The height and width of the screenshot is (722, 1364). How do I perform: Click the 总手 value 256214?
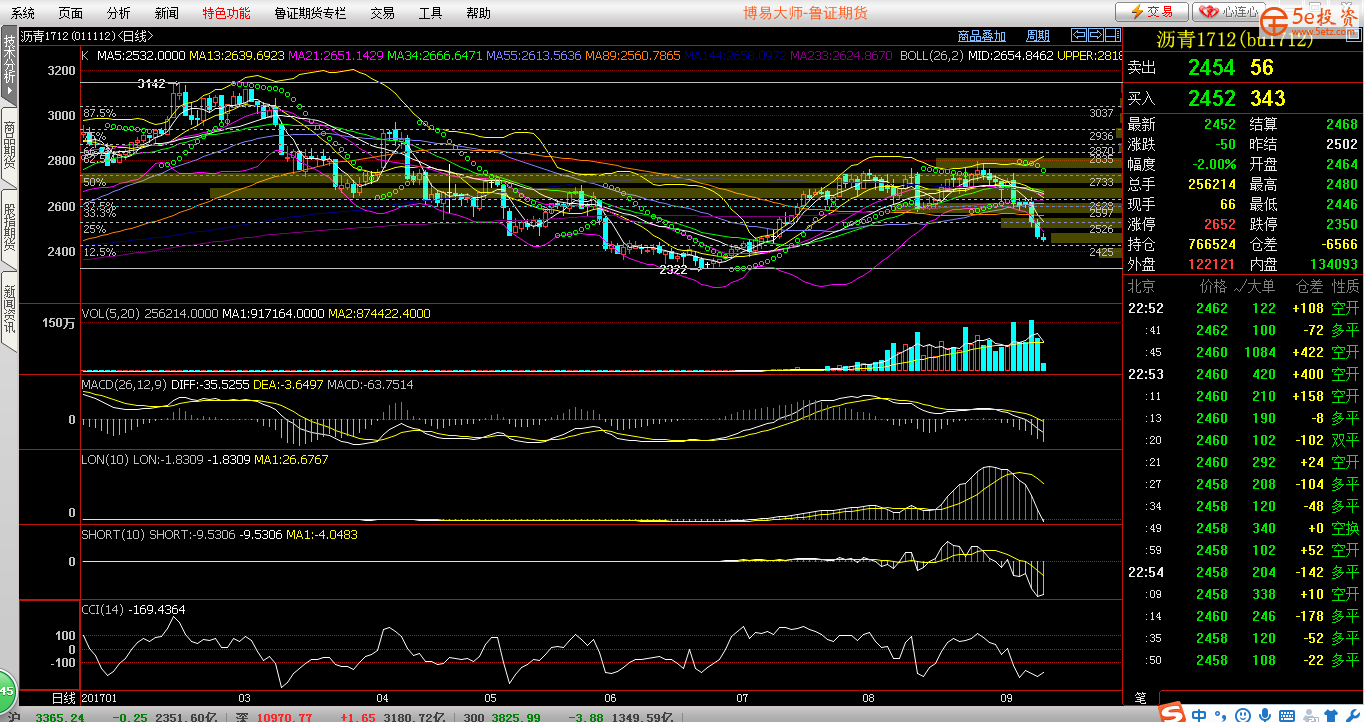pyautogui.click(x=1210, y=185)
